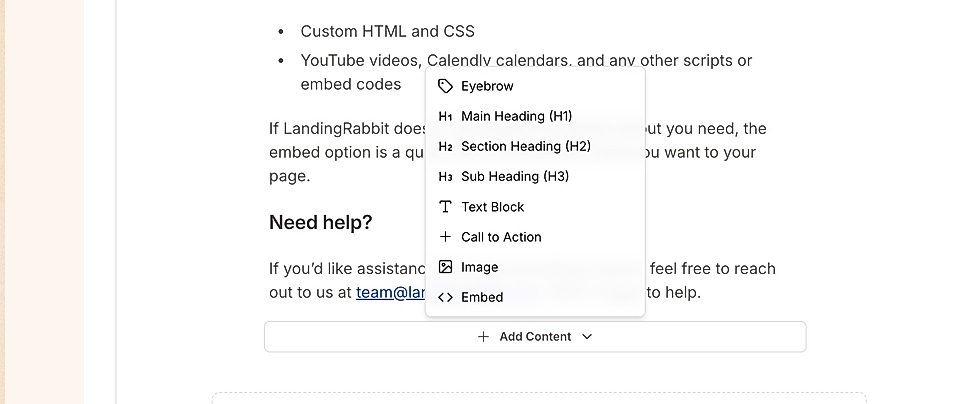Add a "Text Block" from the menu

(x=493, y=207)
